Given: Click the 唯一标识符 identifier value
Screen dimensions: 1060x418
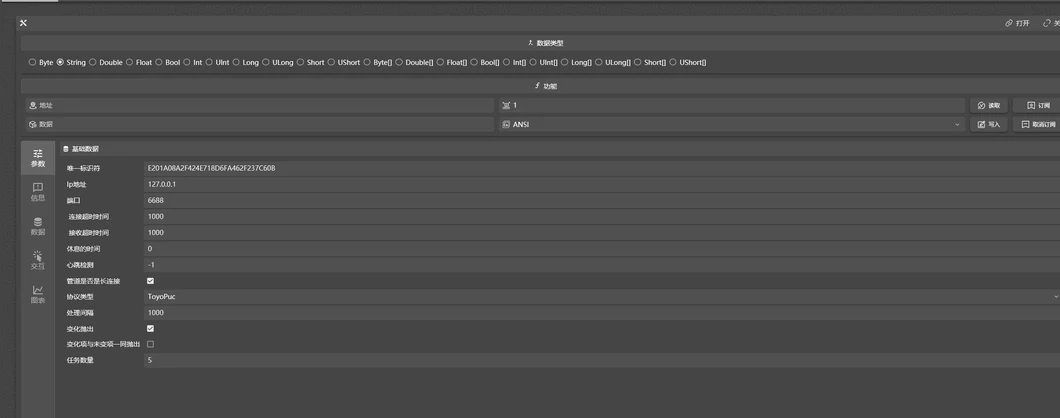Looking at the screenshot, I should (x=602, y=168).
